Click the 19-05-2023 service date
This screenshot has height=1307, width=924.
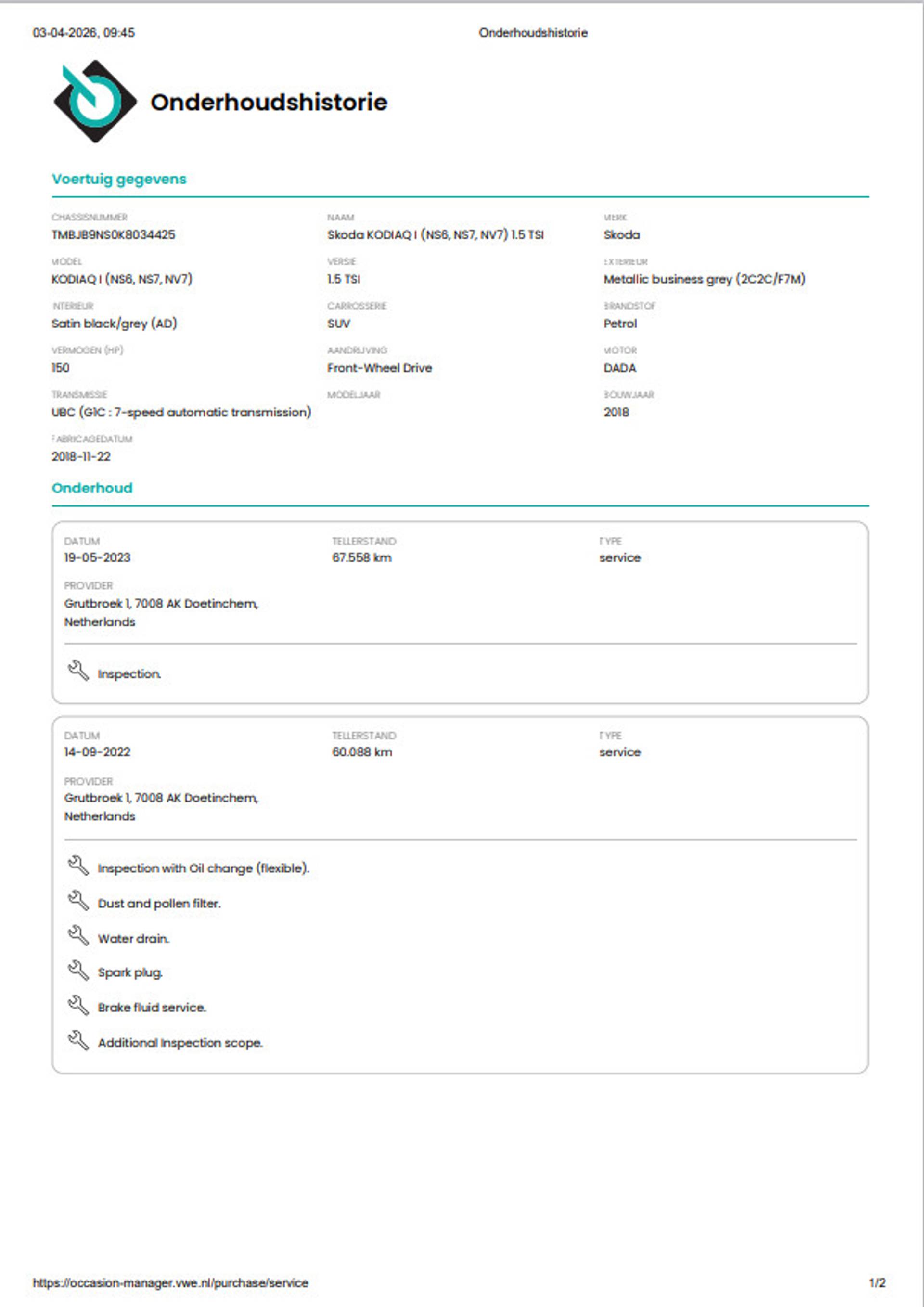(x=97, y=558)
